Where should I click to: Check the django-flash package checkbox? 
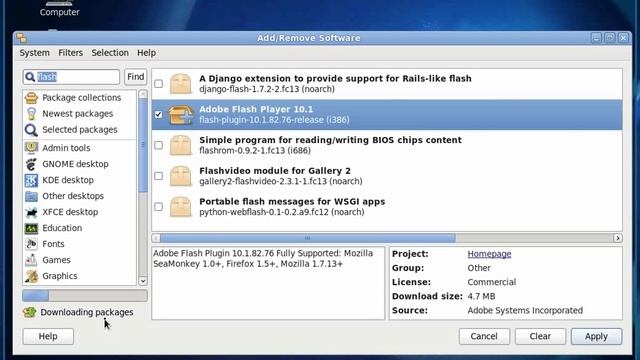[x=158, y=84]
